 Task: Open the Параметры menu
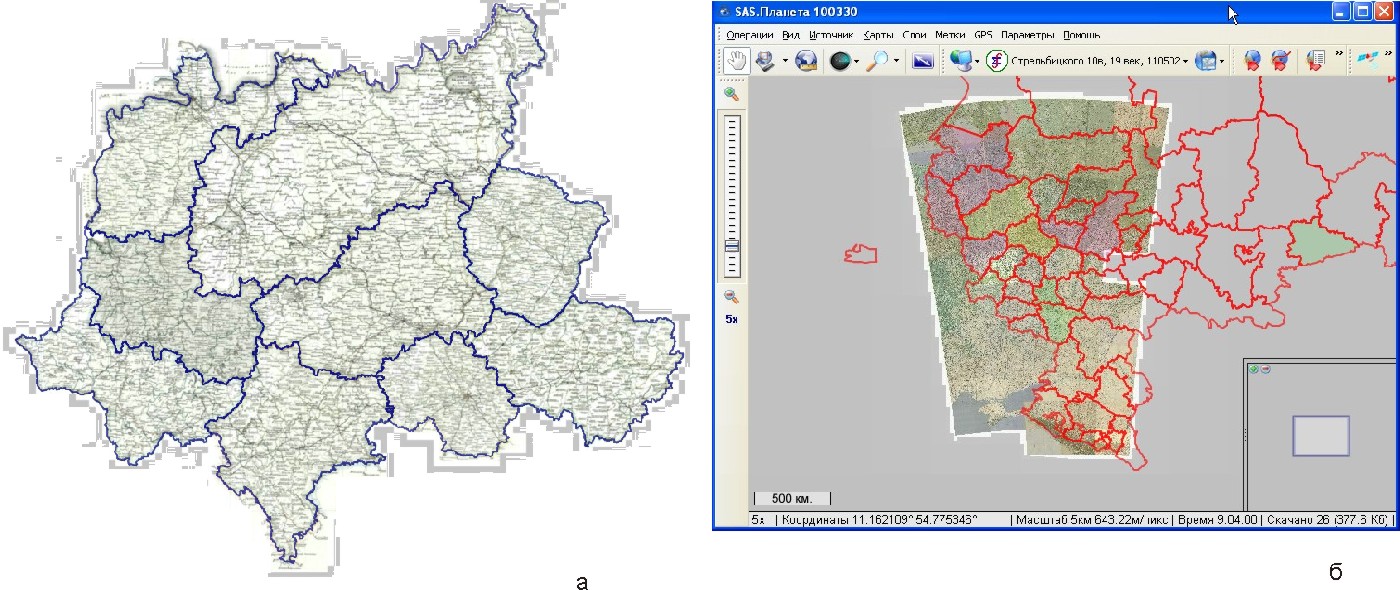[x=1027, y=35]
